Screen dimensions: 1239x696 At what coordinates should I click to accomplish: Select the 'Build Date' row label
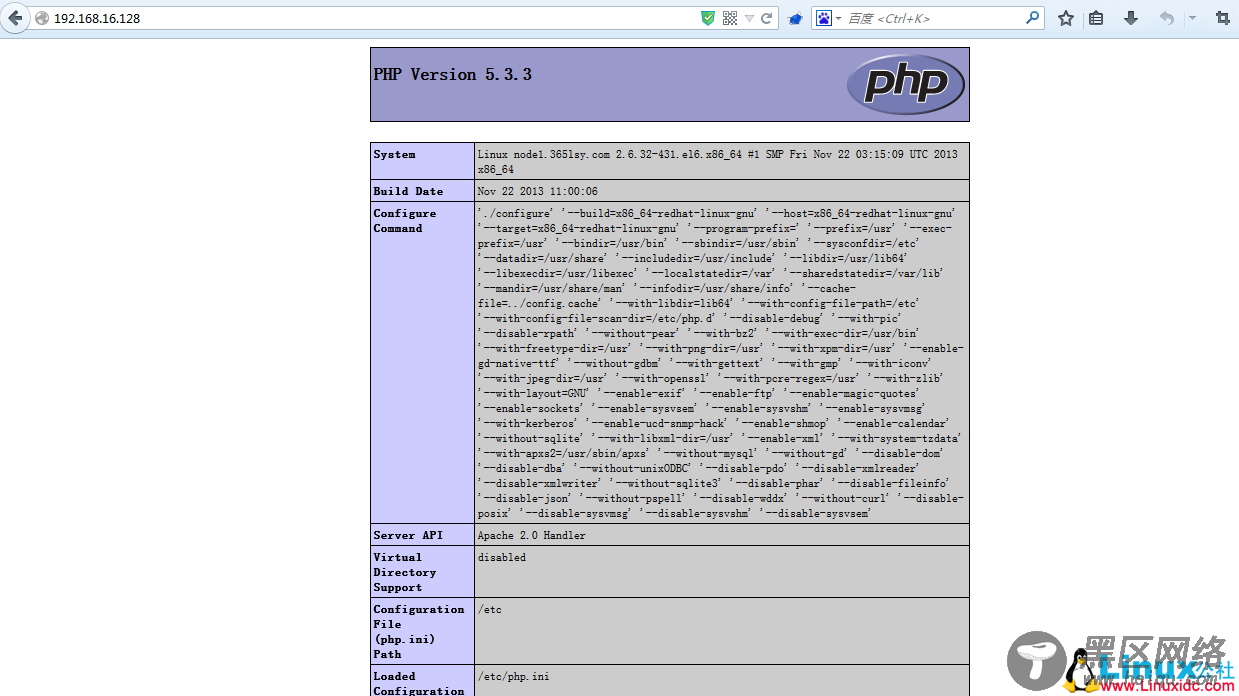coord(408,191)
